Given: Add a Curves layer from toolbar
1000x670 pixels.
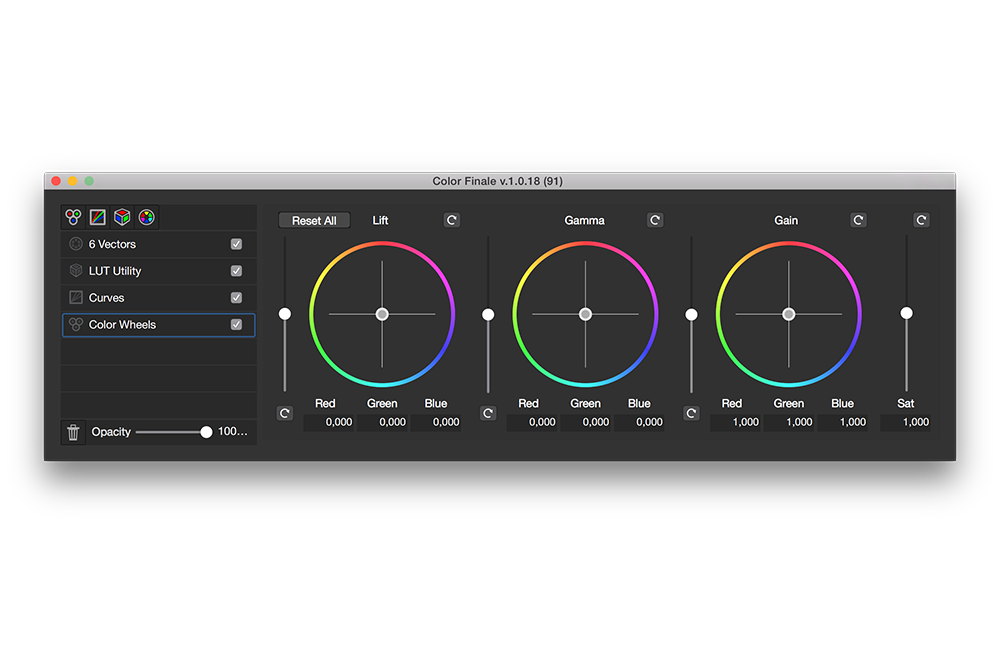Looking at the screenshot, I should click(97, 217).
